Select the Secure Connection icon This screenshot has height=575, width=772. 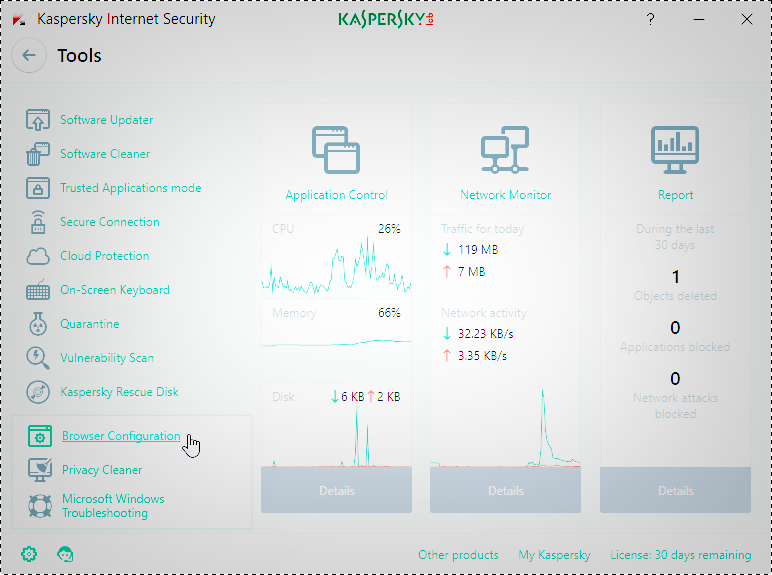tap(38, 222)
